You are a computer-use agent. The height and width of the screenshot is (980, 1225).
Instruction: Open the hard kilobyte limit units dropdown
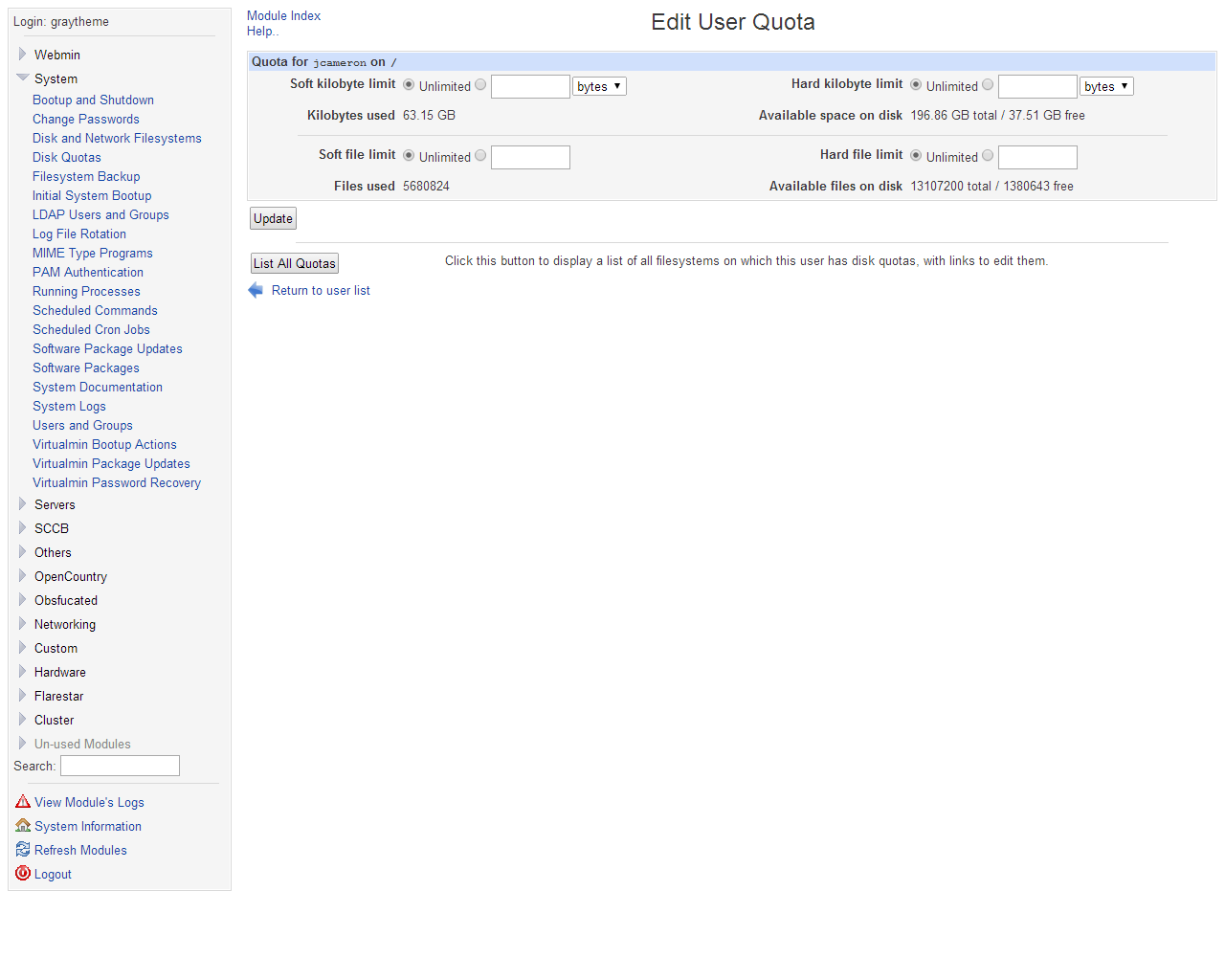(1106, 86)
